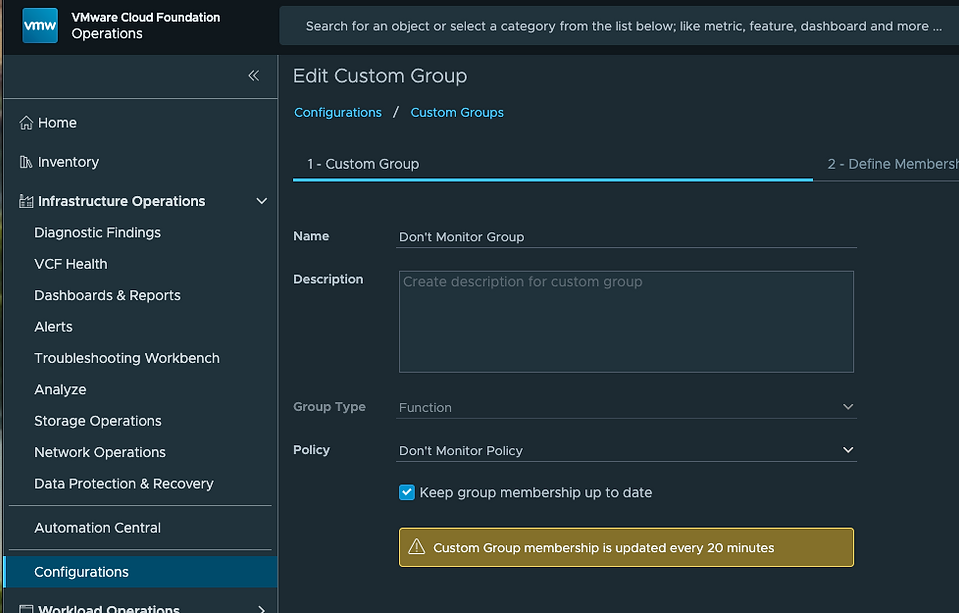Open the Group Type dropdown
The image size is (959, 613).
tap(626, 407)
